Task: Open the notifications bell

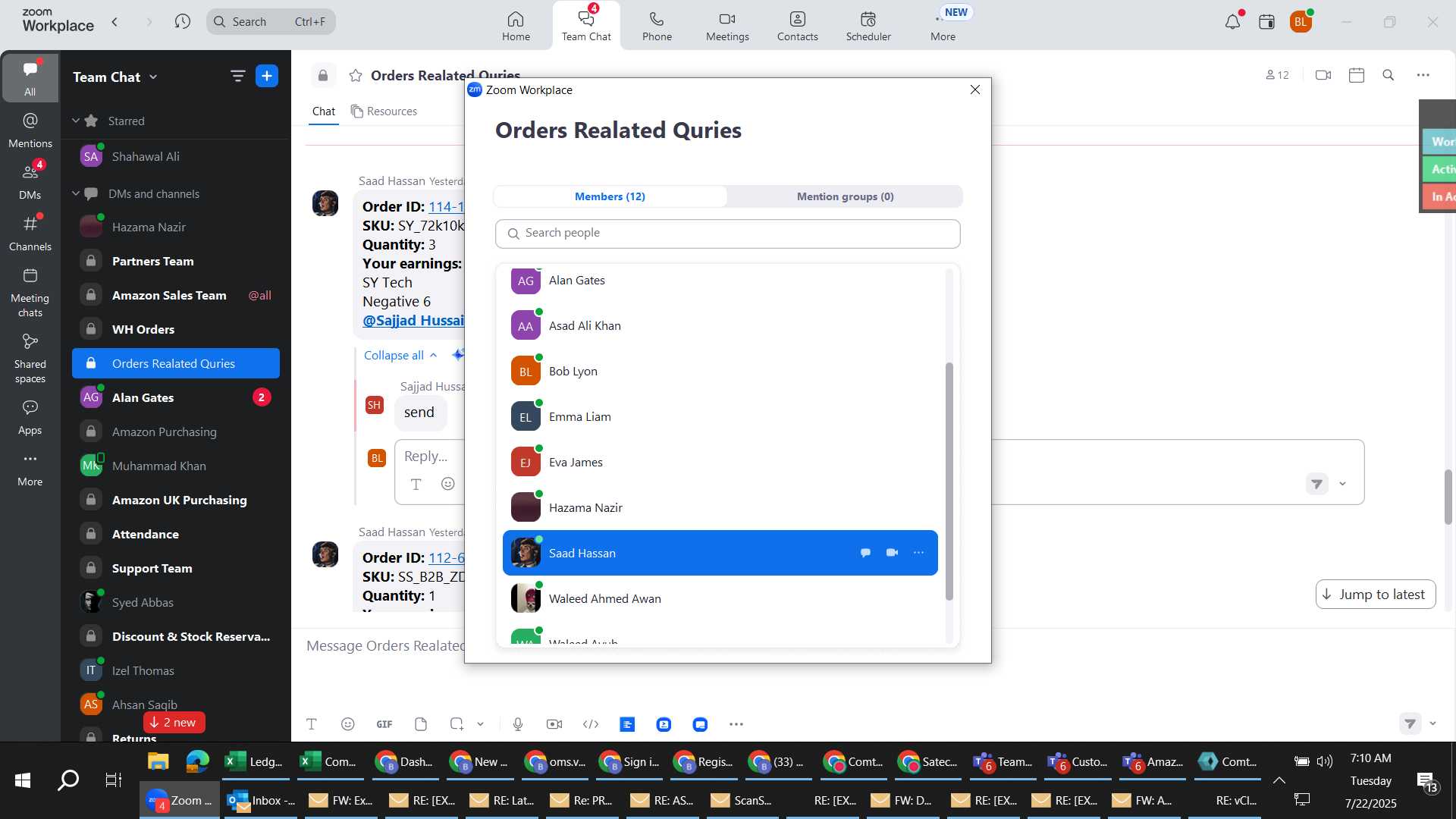Action: click(1232, 22)
